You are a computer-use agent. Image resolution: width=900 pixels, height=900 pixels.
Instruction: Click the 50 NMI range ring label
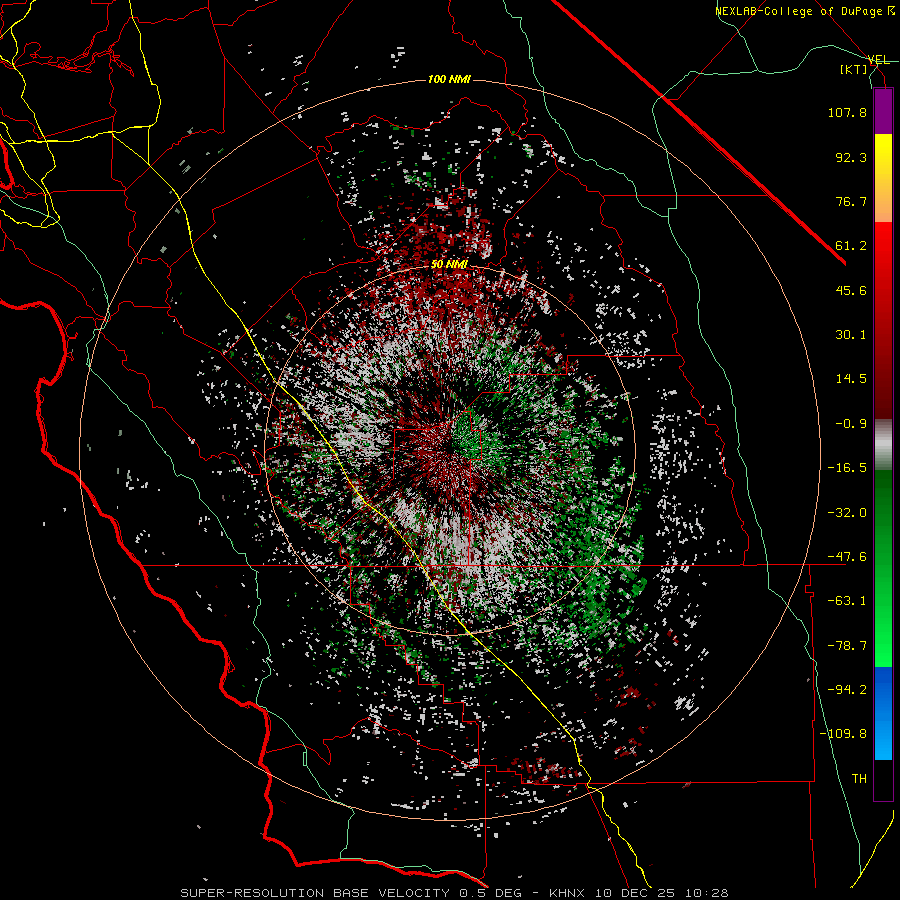click(x=449, y=264)
